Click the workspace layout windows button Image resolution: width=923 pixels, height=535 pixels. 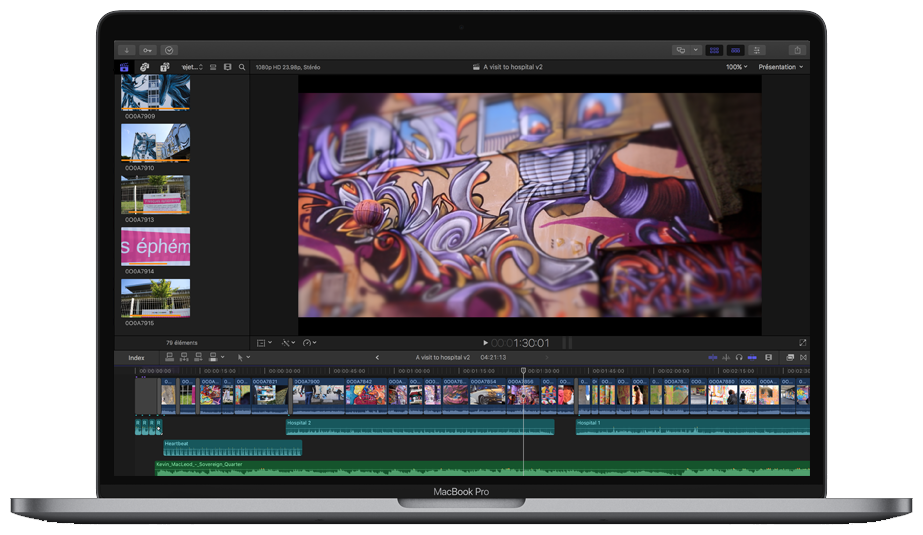tap(681, 50)
